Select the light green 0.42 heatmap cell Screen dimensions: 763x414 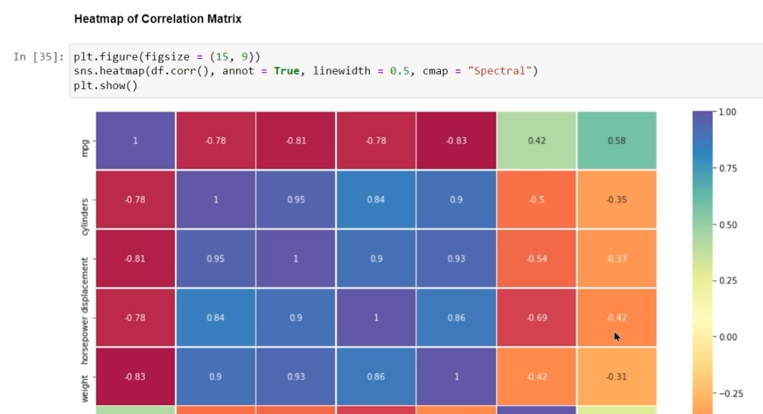pos(536,141)
